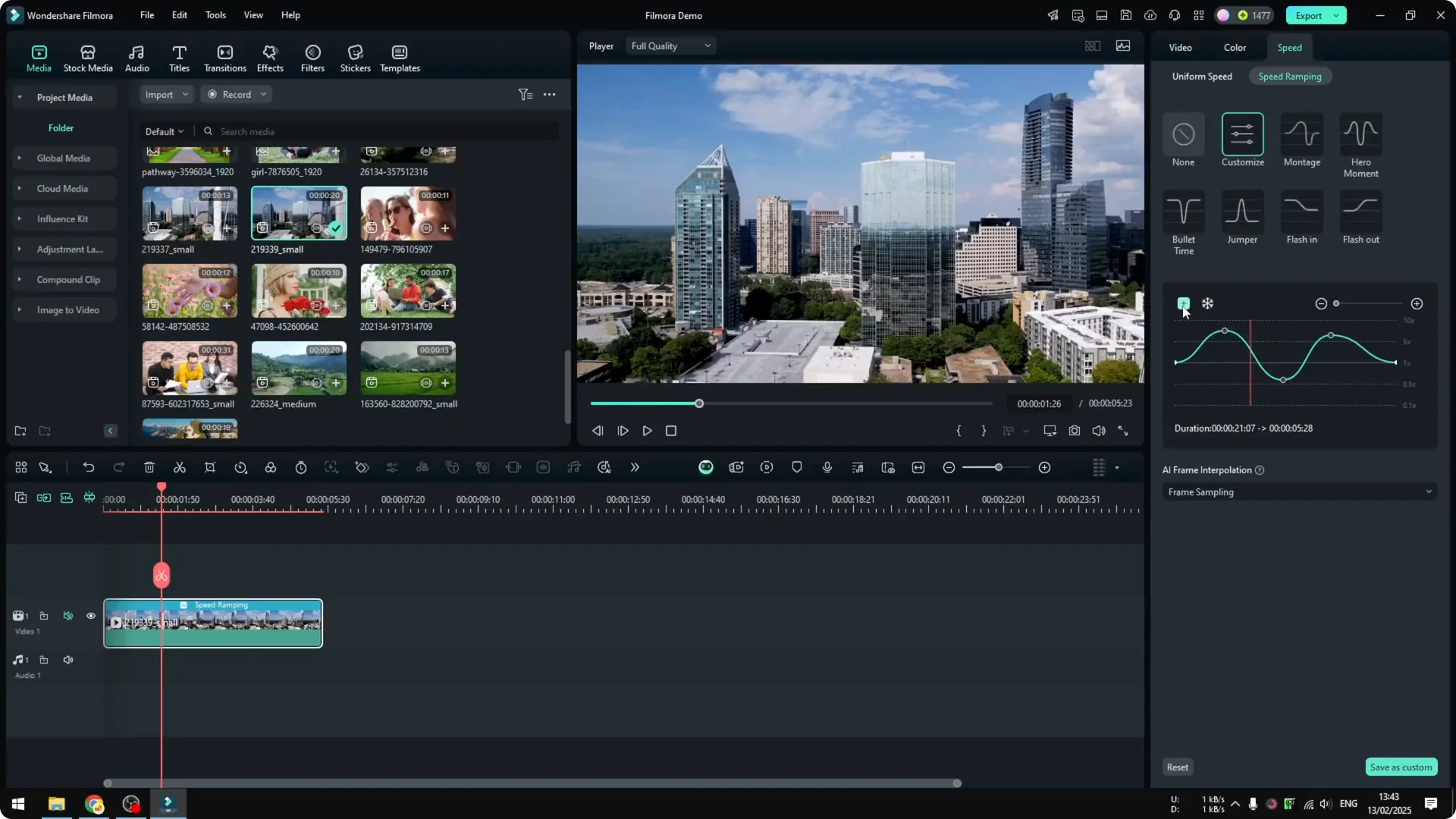Select the 149479-796105907 media thumbnail
Image resolution: width=1456 pixels, height=819 pixels.
(407, 213)
